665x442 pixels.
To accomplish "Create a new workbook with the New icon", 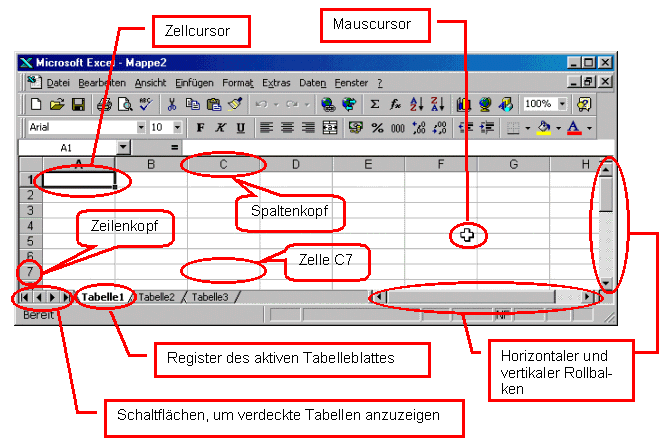I will pyautogui.click(x=36, y=104).
